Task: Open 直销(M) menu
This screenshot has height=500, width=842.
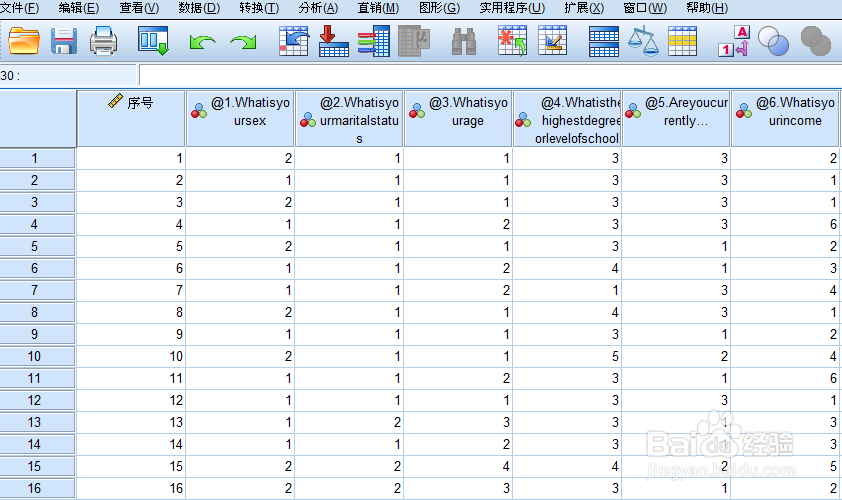Action: click(379, 8)
